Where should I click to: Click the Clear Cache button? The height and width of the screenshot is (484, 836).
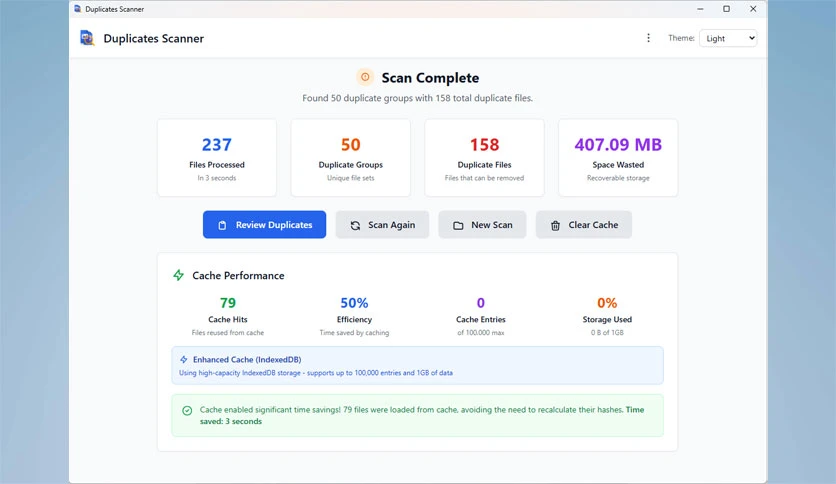583,224
